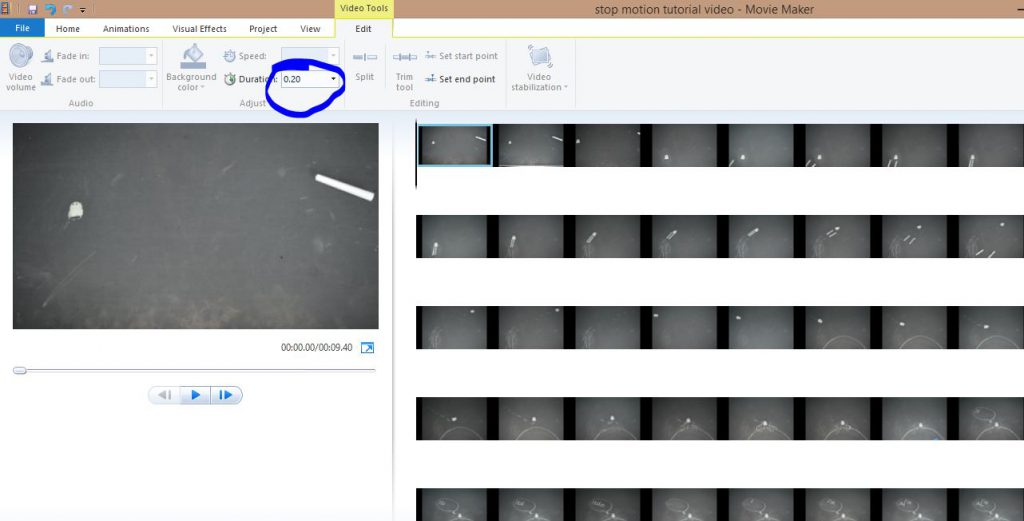
Task: View preview in full screen
Action: coord(368,348)
